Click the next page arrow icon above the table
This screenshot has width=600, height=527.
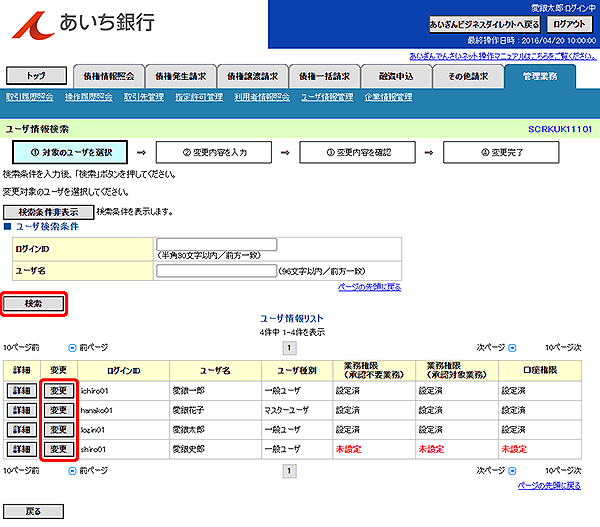(512, 348)
